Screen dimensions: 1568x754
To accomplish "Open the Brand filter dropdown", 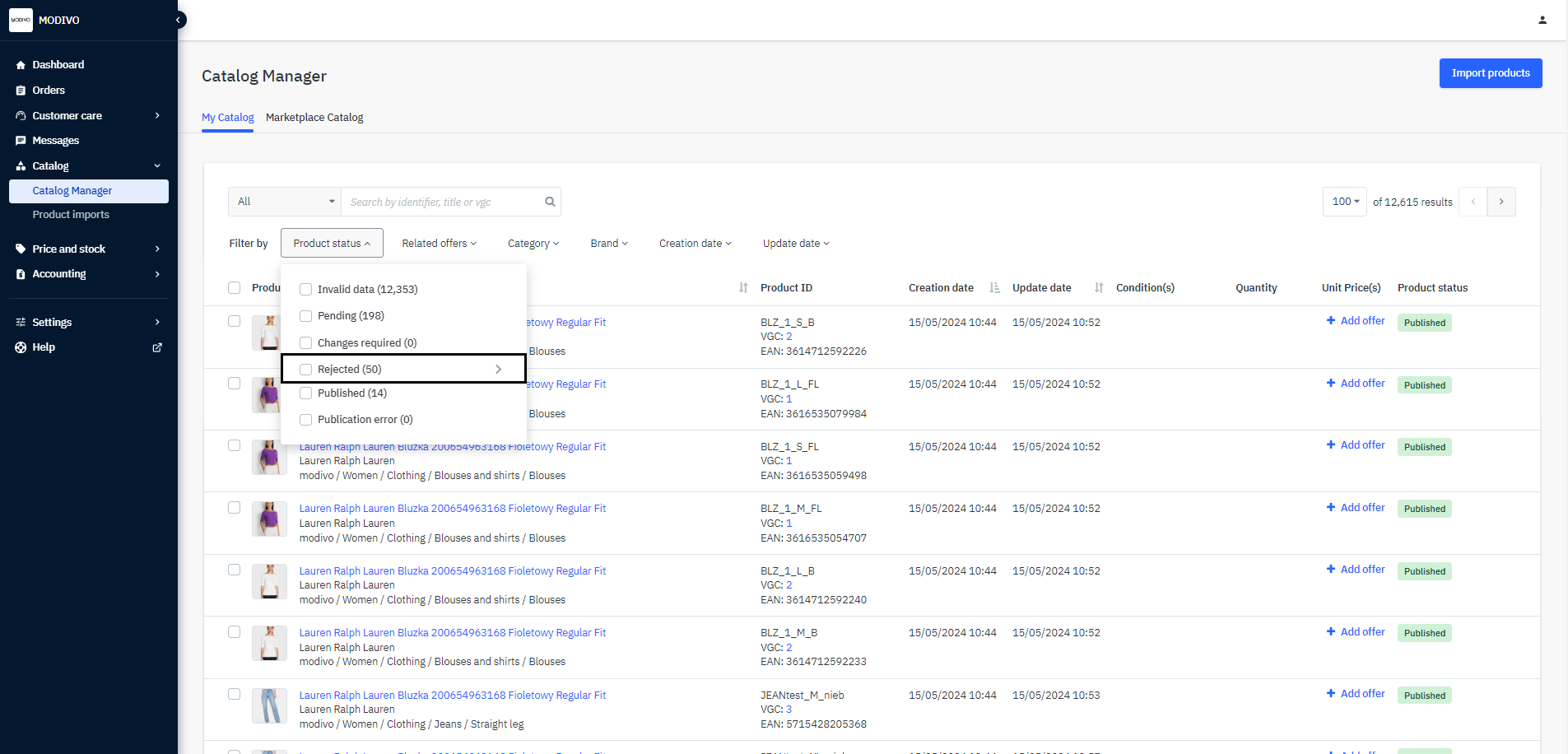I will pyautogui.click(x=608, y=244).
